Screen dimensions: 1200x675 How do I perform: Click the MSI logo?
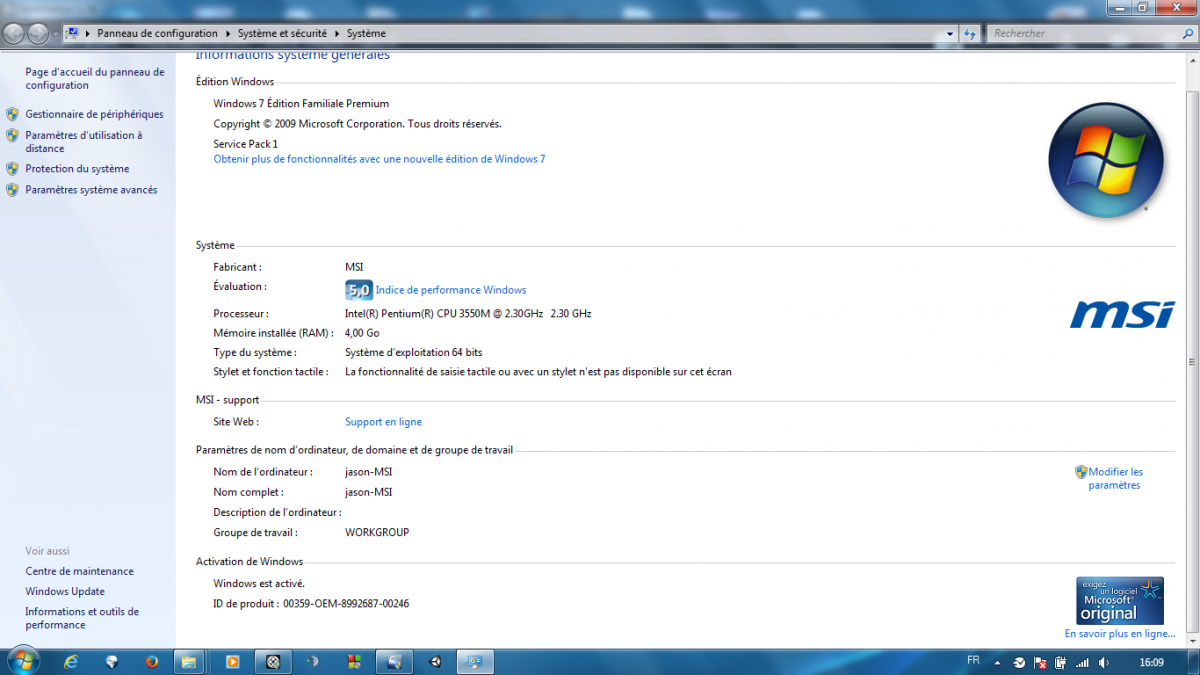pyautogui.click(x=1121, y=315)
